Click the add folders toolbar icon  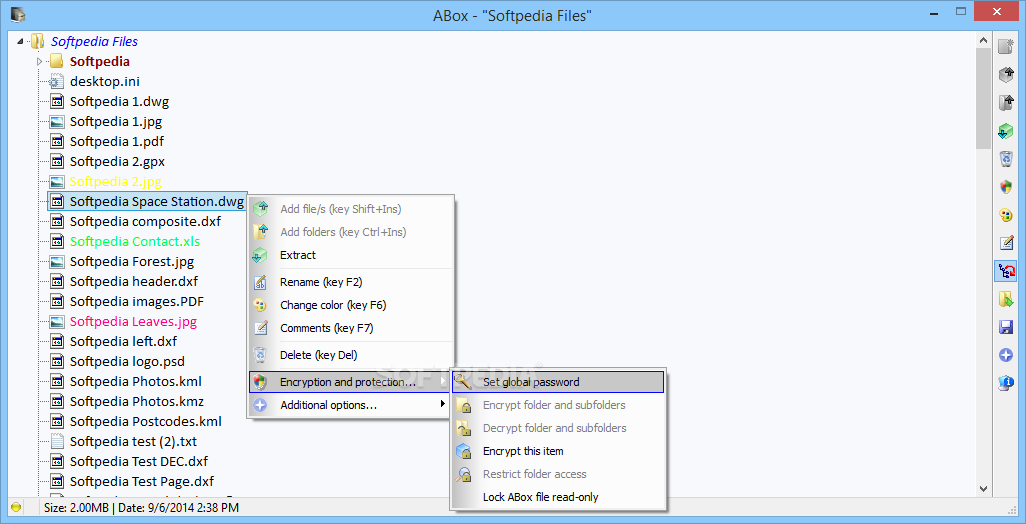1006,103
